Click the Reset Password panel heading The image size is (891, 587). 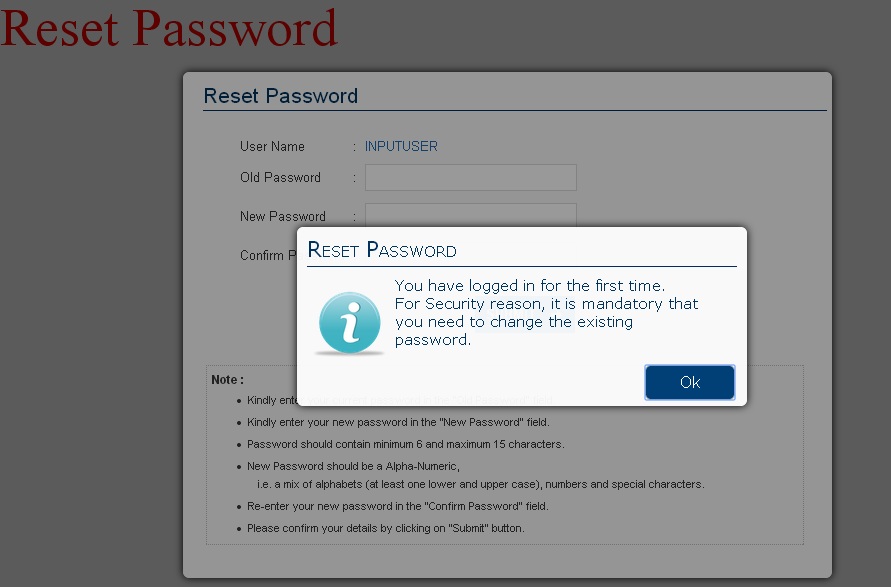point(281,96)
